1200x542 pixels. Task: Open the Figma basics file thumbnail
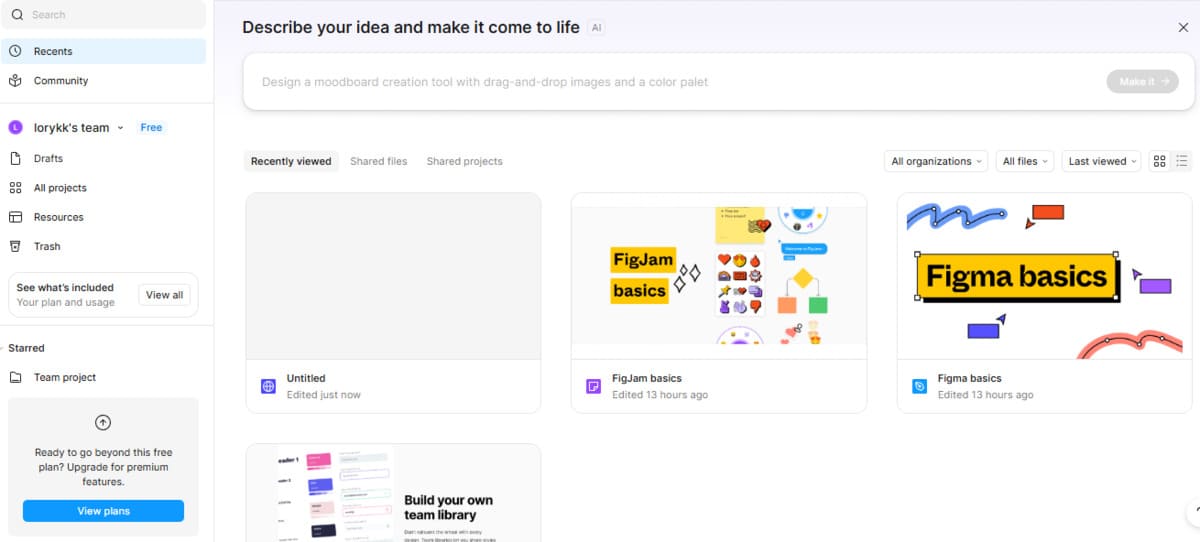pos(1044,276)
